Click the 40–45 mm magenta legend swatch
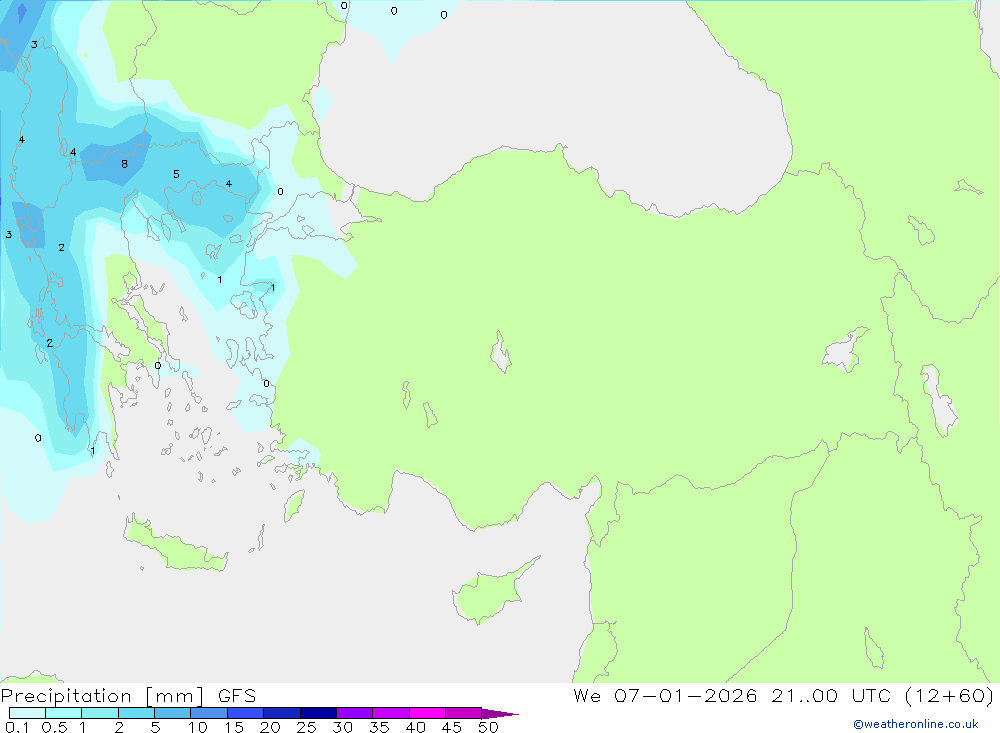The image size is (1000, 733). pos(427,713)
